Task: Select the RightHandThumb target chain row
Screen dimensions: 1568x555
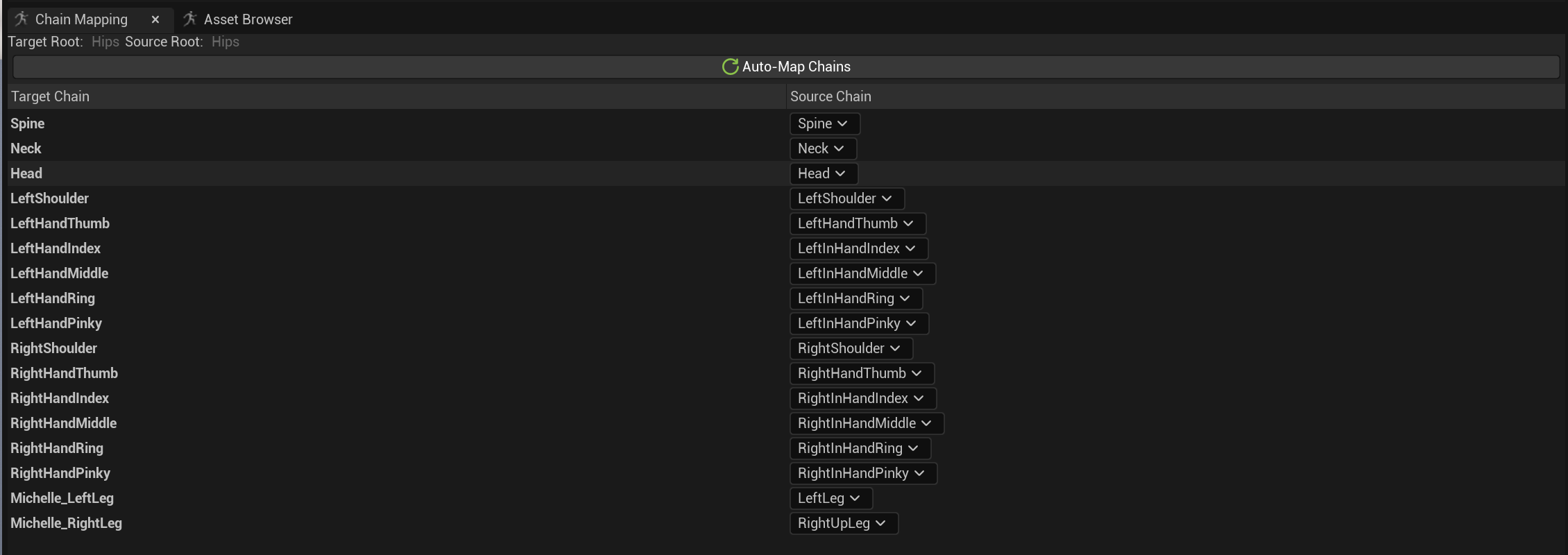Action: point(786,373)
